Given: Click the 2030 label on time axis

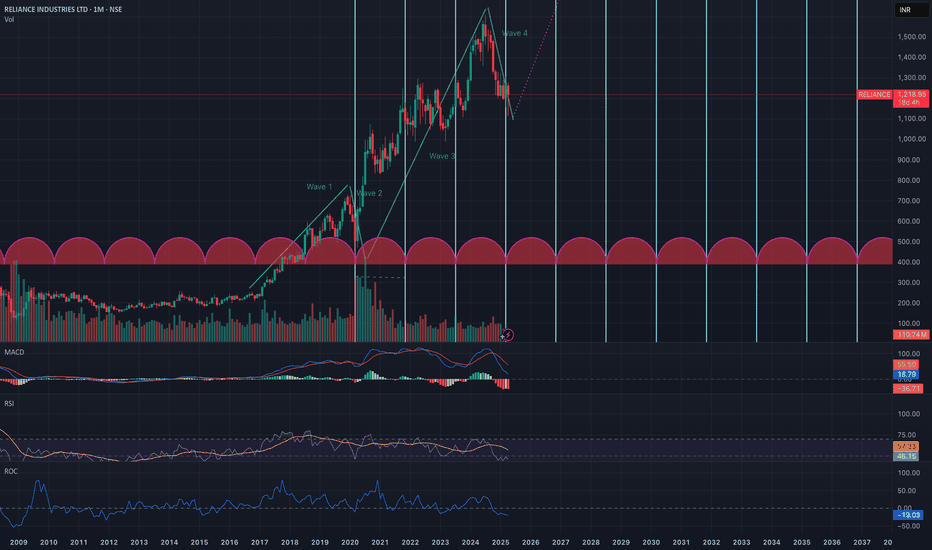Looking at the screenshot, I should click(x=651, y=542).
